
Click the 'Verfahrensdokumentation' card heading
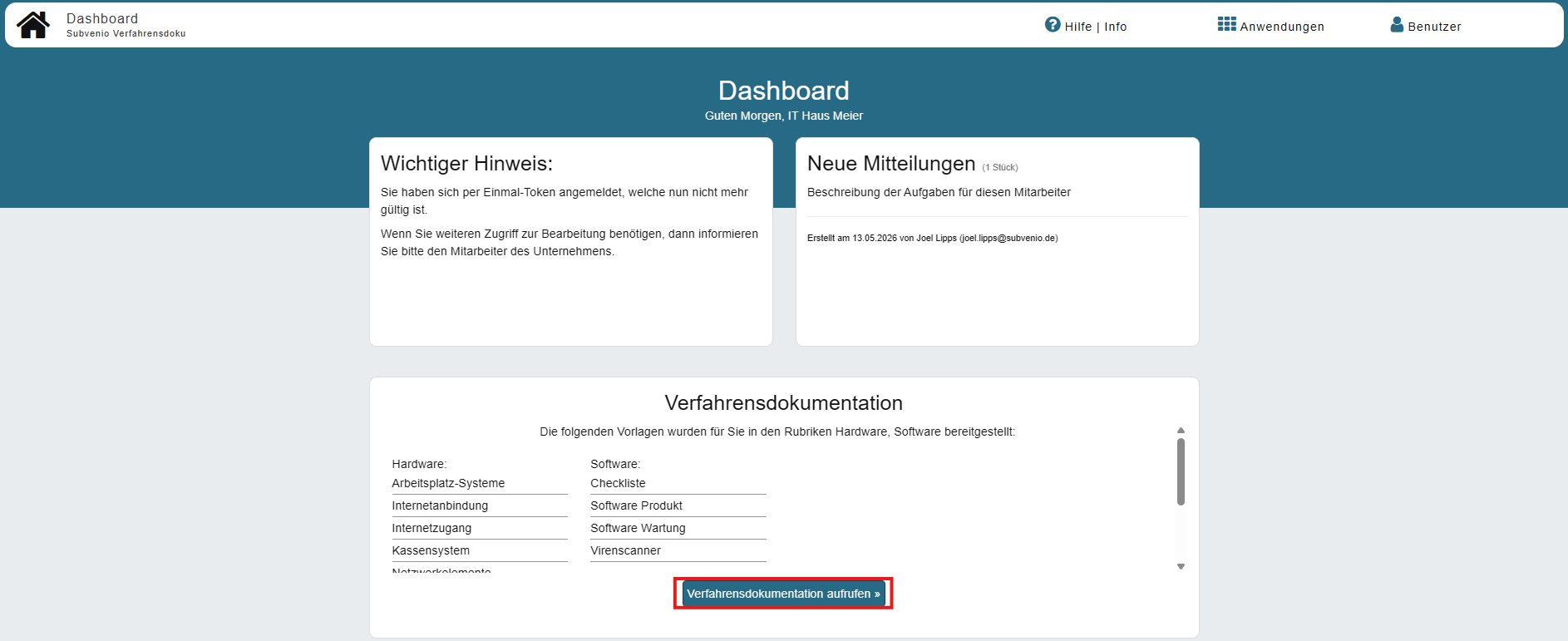[x=783, y=403]
